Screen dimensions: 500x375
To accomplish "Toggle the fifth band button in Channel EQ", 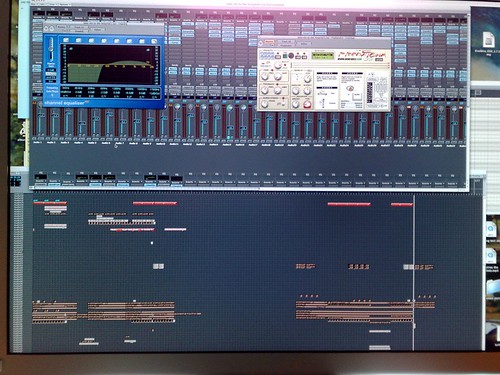I will (x=117, y=41).
